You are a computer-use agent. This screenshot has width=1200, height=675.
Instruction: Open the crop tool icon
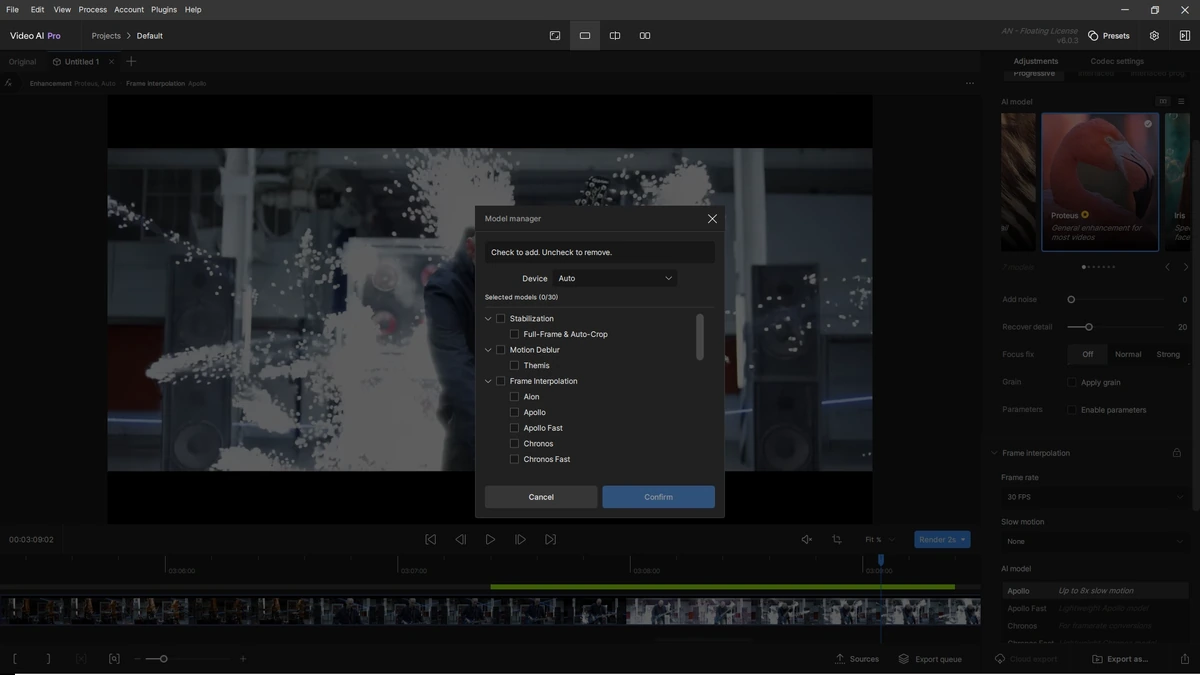pos(837,539)
